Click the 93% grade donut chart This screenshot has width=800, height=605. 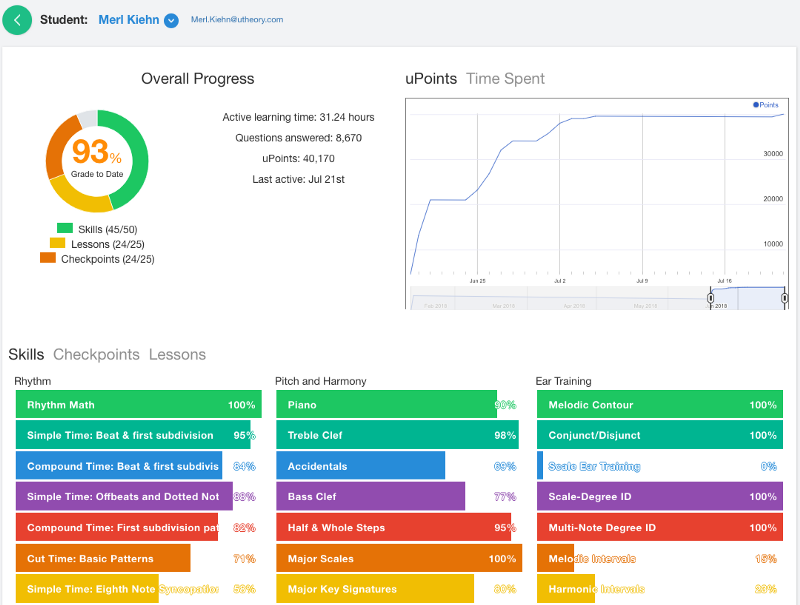click(x=97, y=161)
